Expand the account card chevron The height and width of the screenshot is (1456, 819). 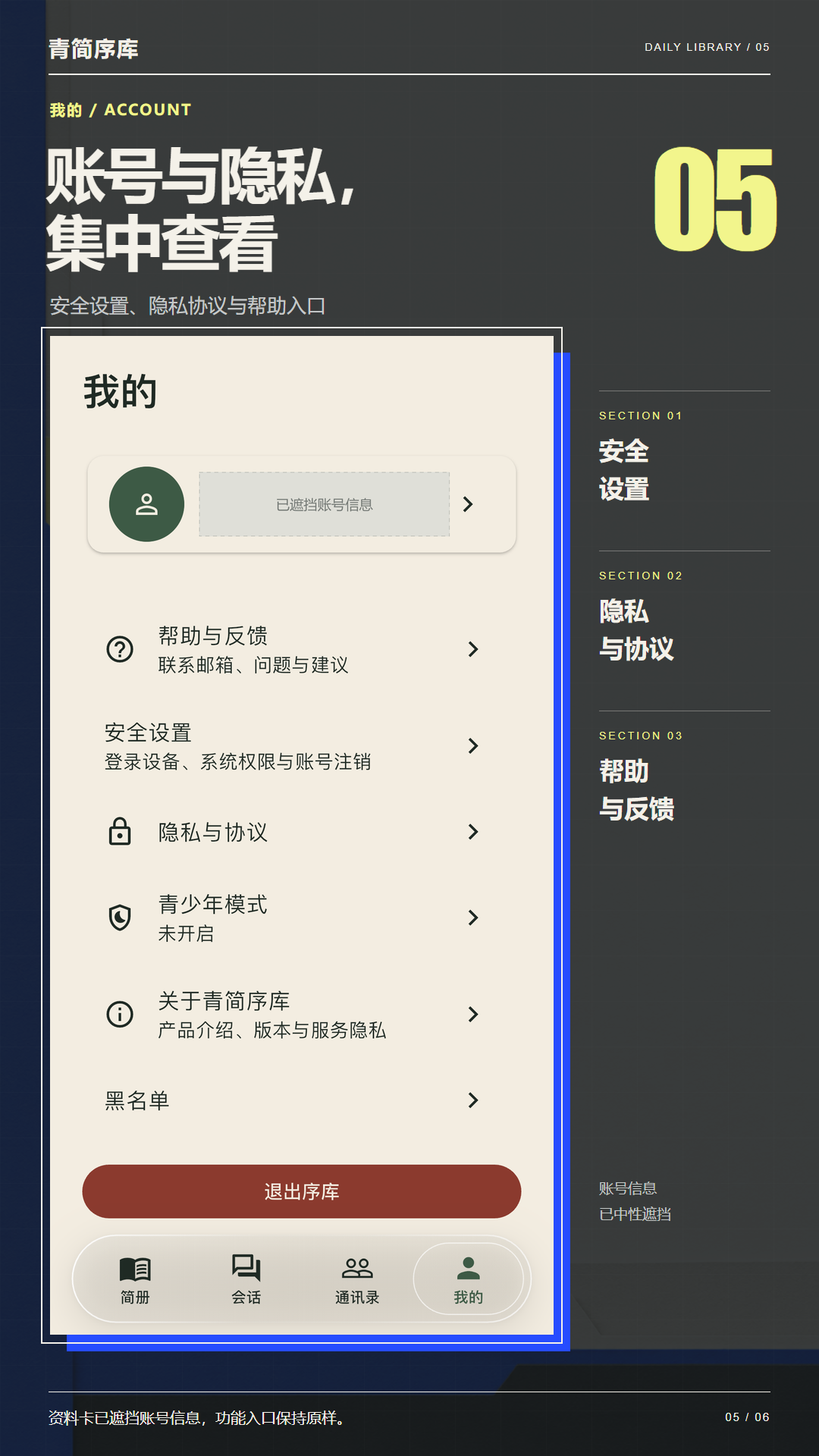(x=468, y=504)
